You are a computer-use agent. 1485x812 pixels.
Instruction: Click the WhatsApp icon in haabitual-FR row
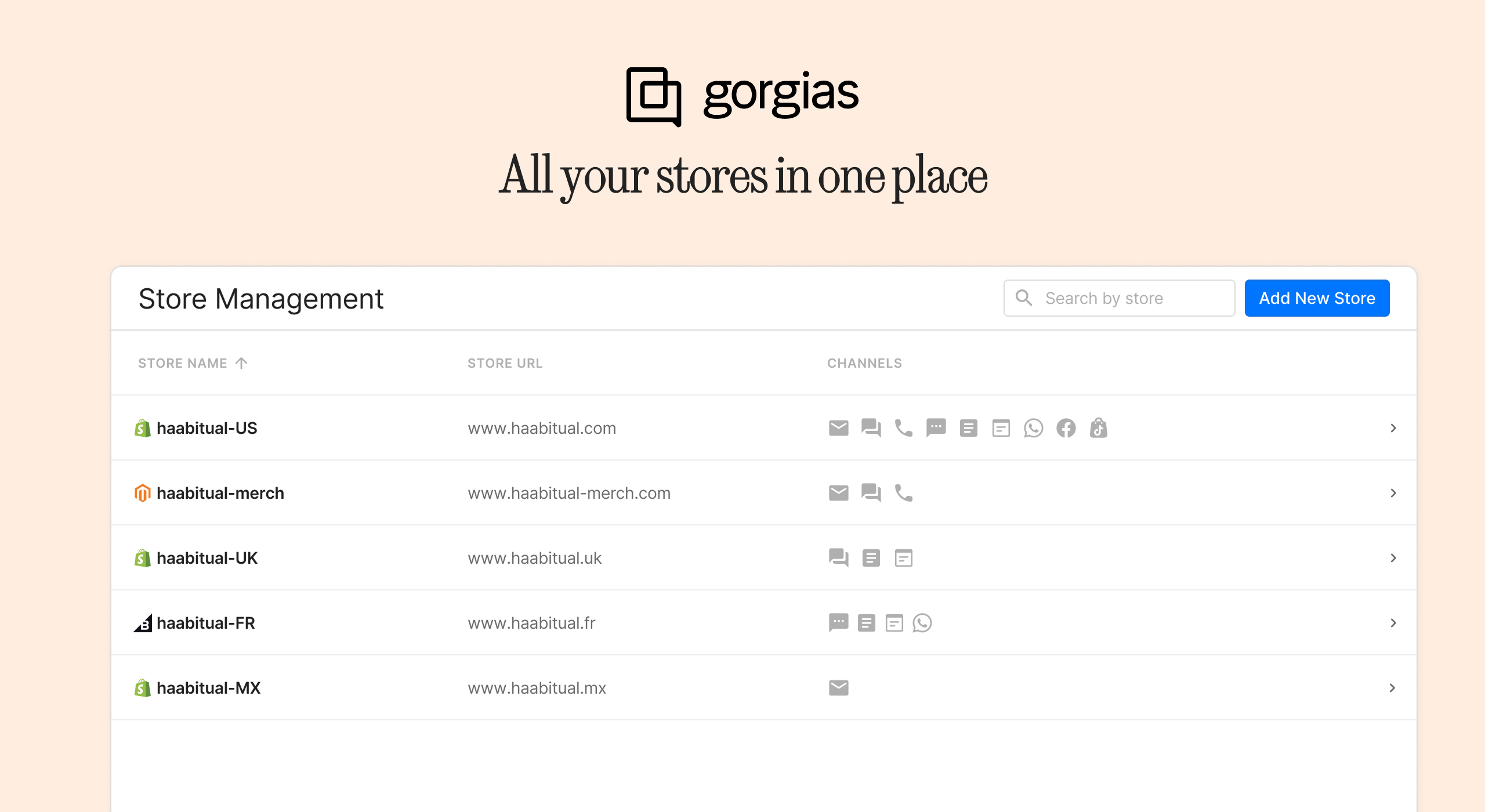click(x=922, y=623)
